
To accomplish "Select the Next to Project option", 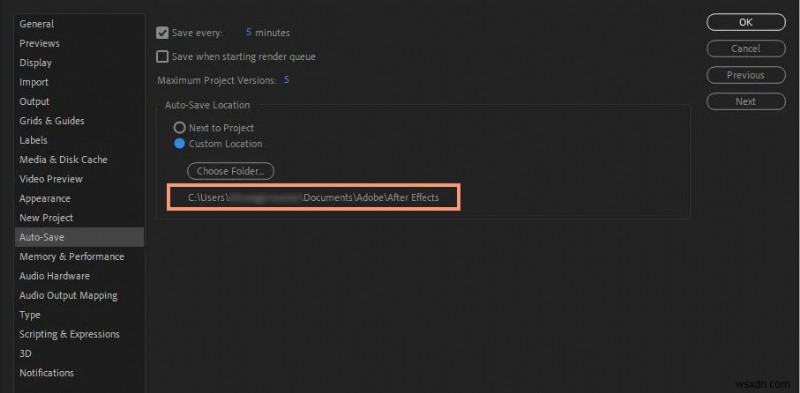I will click(179, 128).
